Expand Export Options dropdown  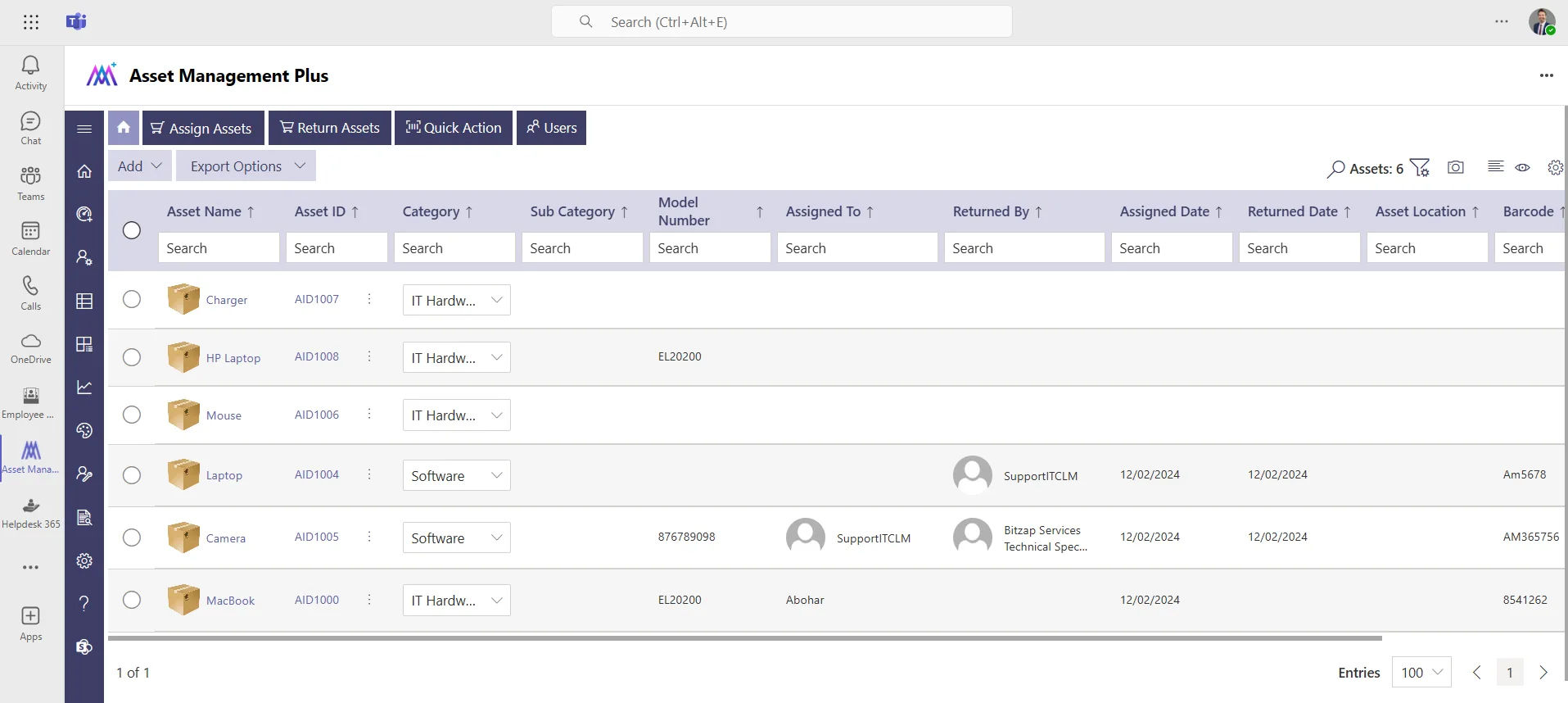pos(246,166)
